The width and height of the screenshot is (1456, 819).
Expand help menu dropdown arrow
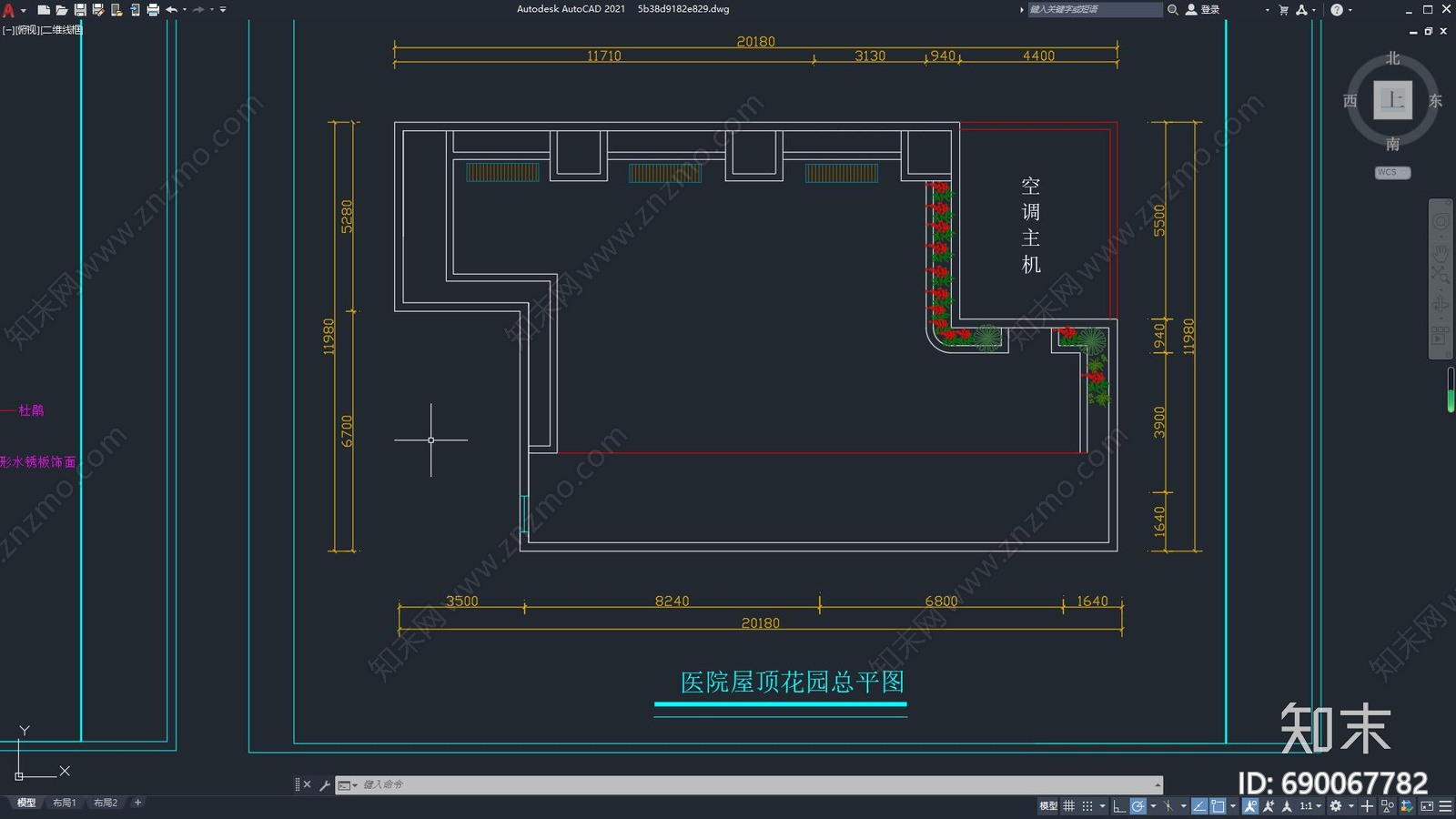pos(1350,9)
